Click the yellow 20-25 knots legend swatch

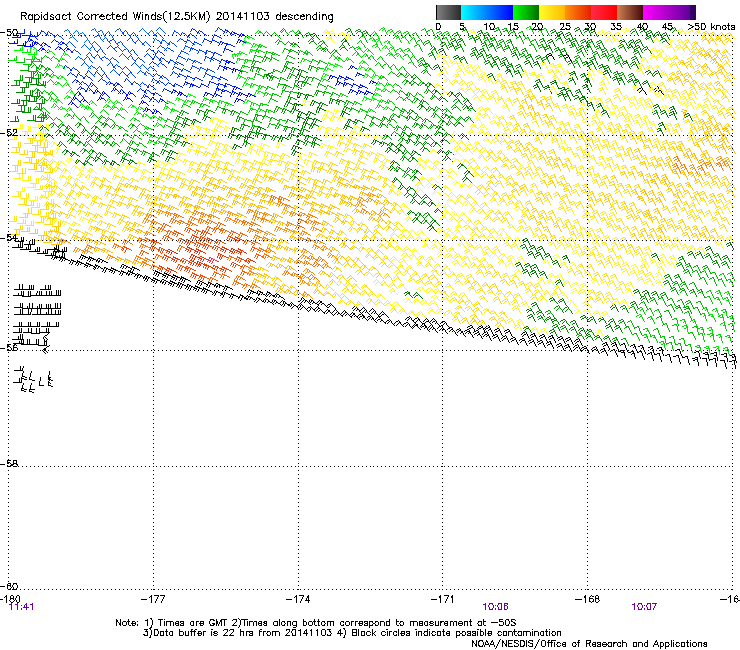tap(552, 12)
